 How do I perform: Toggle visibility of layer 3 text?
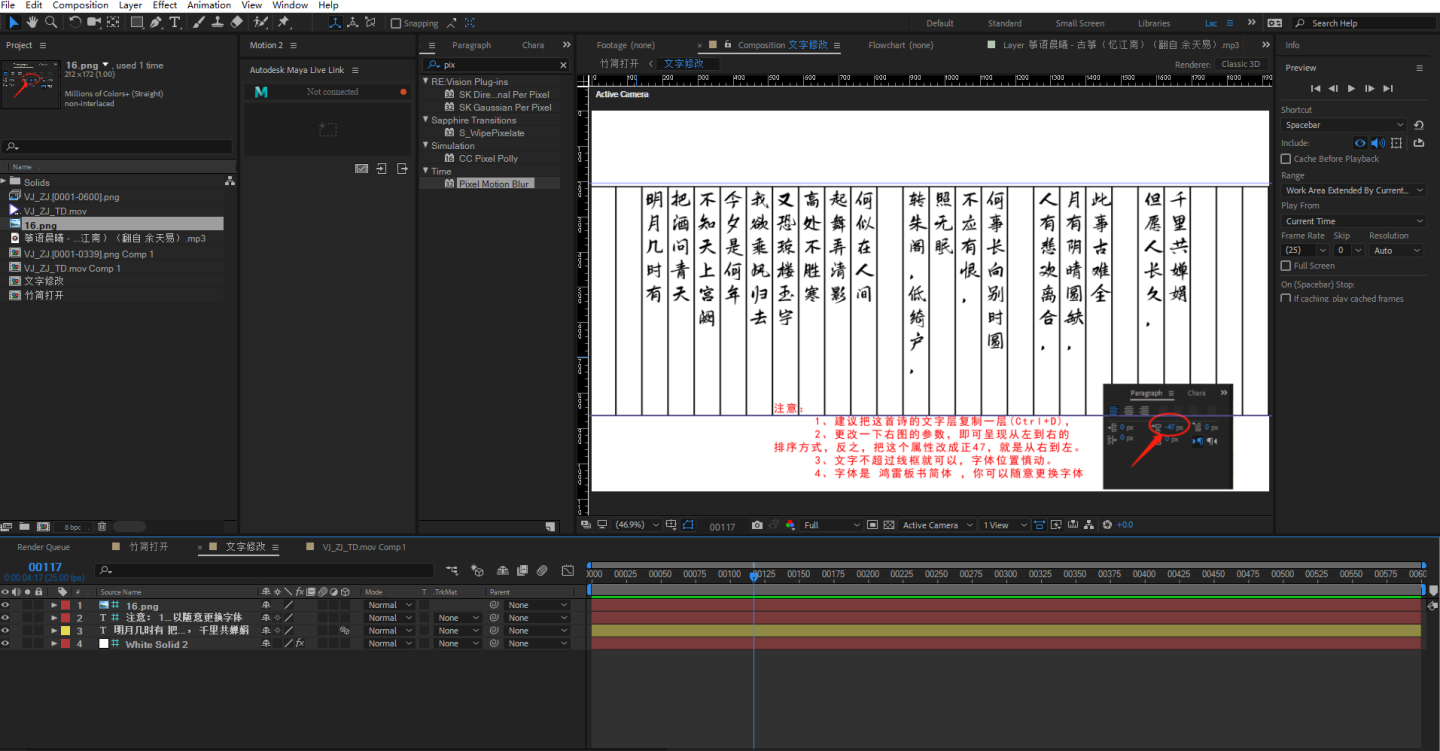point(6,631)
